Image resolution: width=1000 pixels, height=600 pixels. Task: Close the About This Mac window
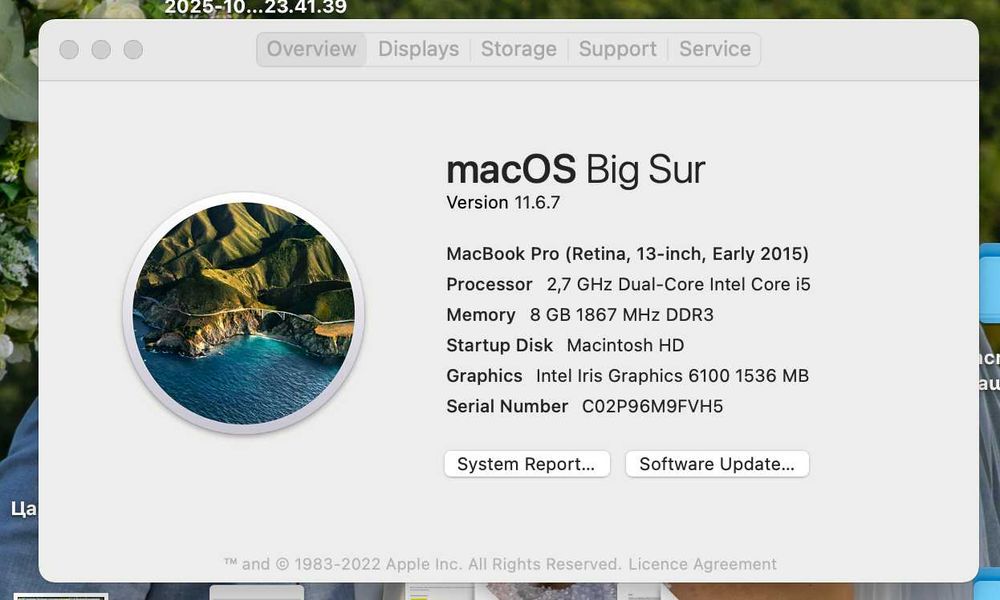coord(69,50)
